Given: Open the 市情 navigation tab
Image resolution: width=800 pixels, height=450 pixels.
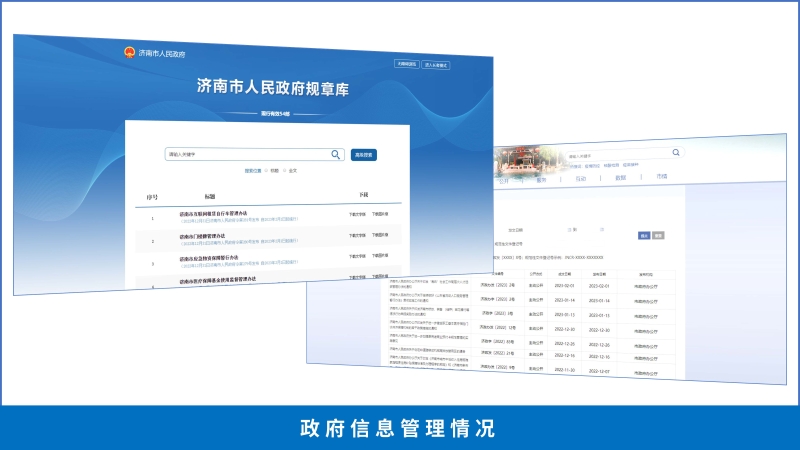Looking at the screenshot, I should point(661,176).
